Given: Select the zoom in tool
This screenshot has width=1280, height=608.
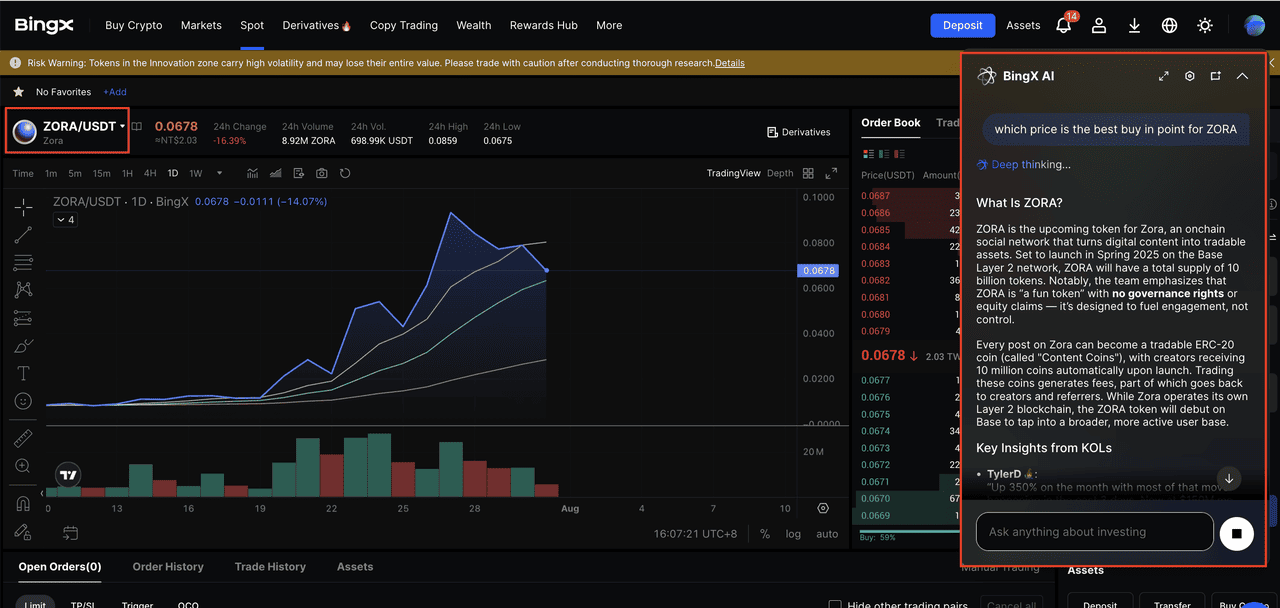Looking at the screenshot, I should pyautogui.click(x=23, y=466).
